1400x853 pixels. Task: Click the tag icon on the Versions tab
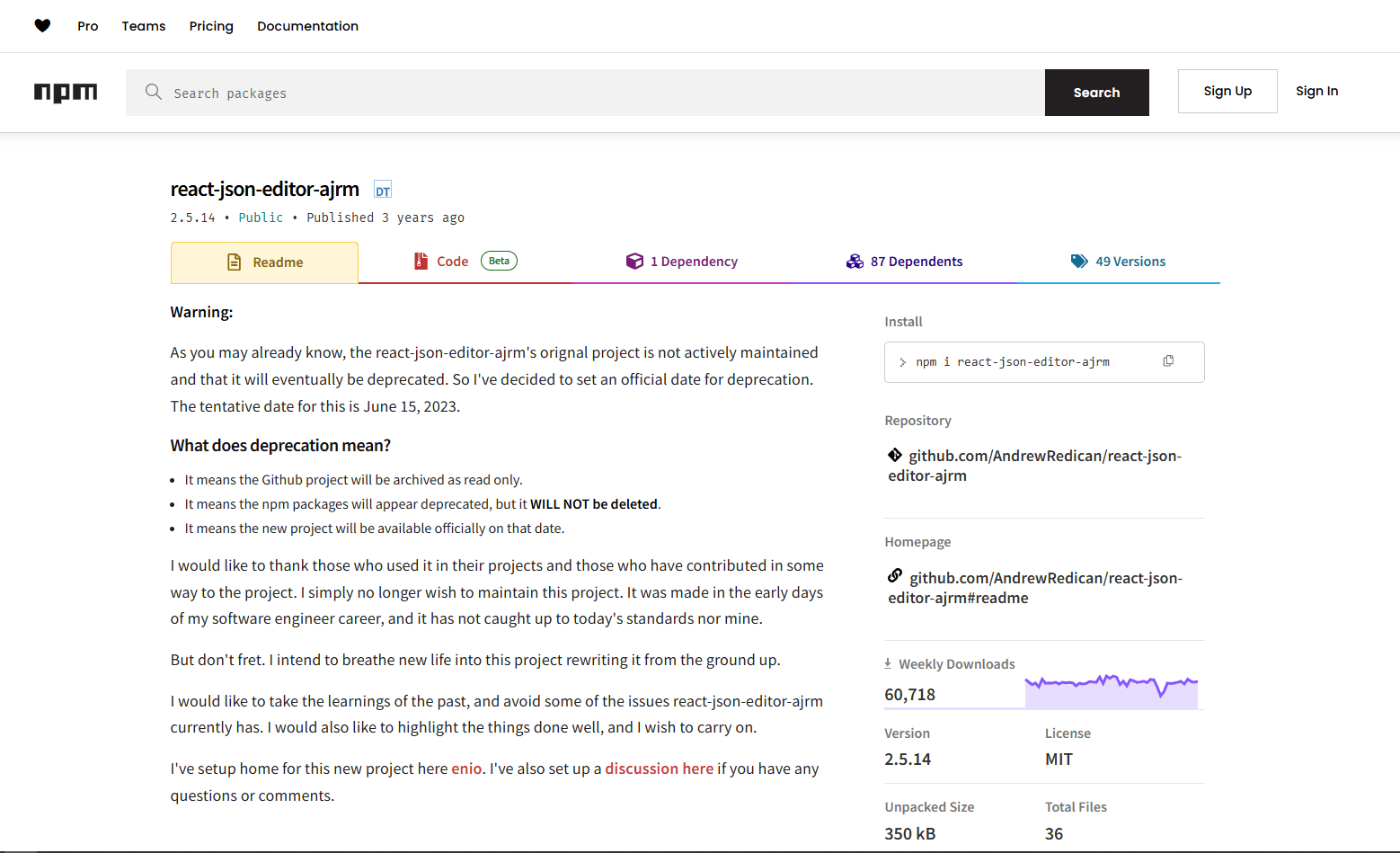coord(1079,261)
